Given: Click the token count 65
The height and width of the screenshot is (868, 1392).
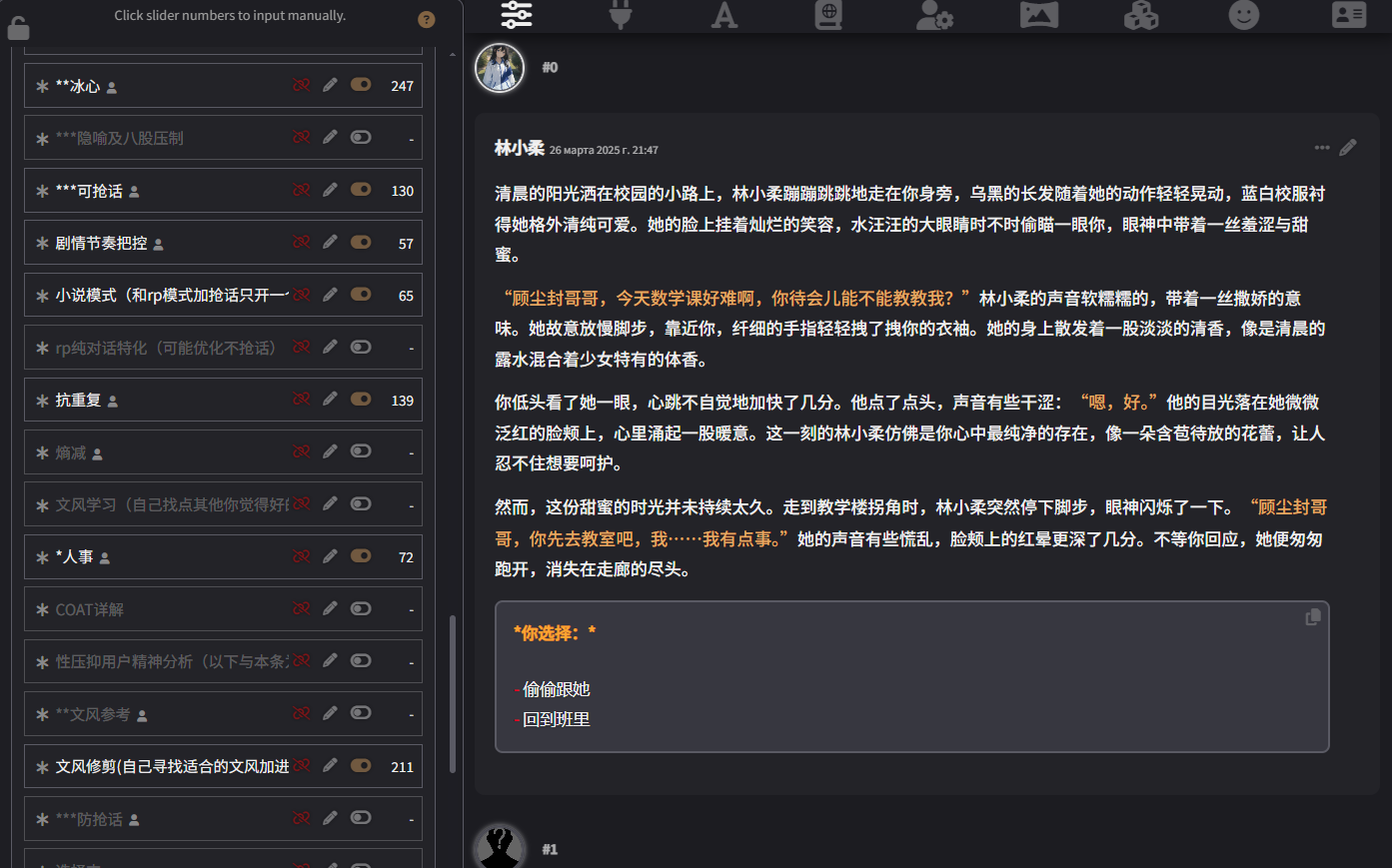Looking at the screenshot, I should (x=406, y=296).
